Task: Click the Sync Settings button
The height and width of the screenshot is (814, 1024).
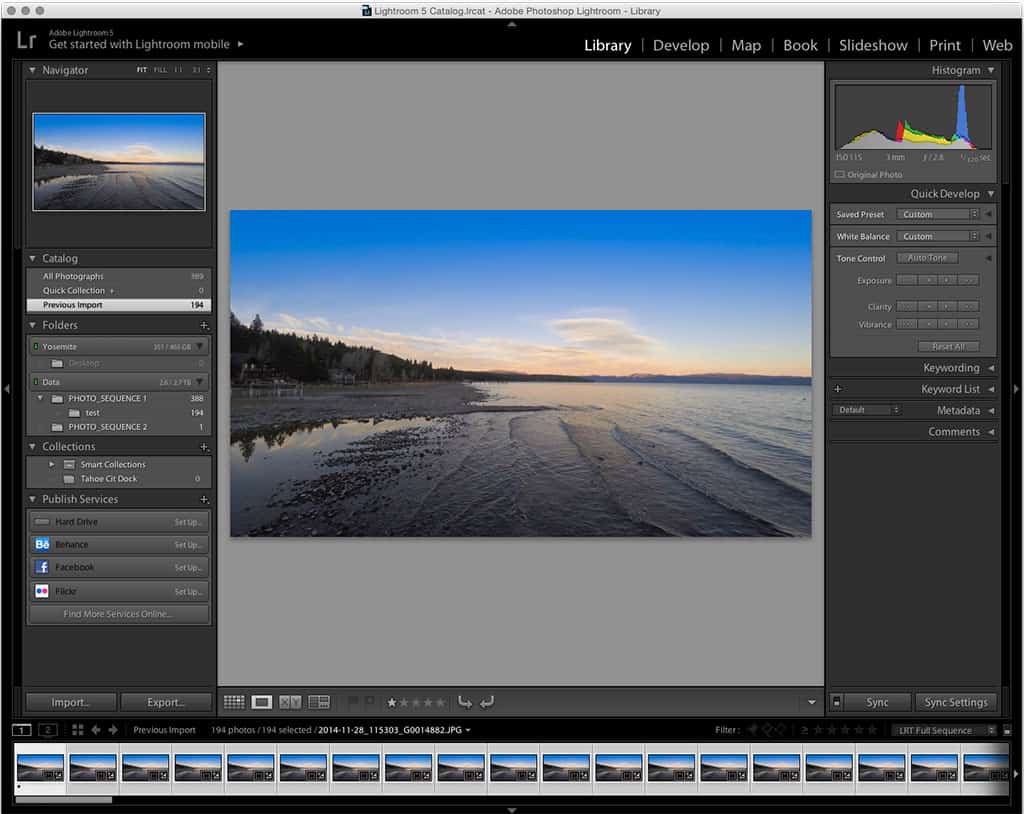Action: tap(955, 702)
